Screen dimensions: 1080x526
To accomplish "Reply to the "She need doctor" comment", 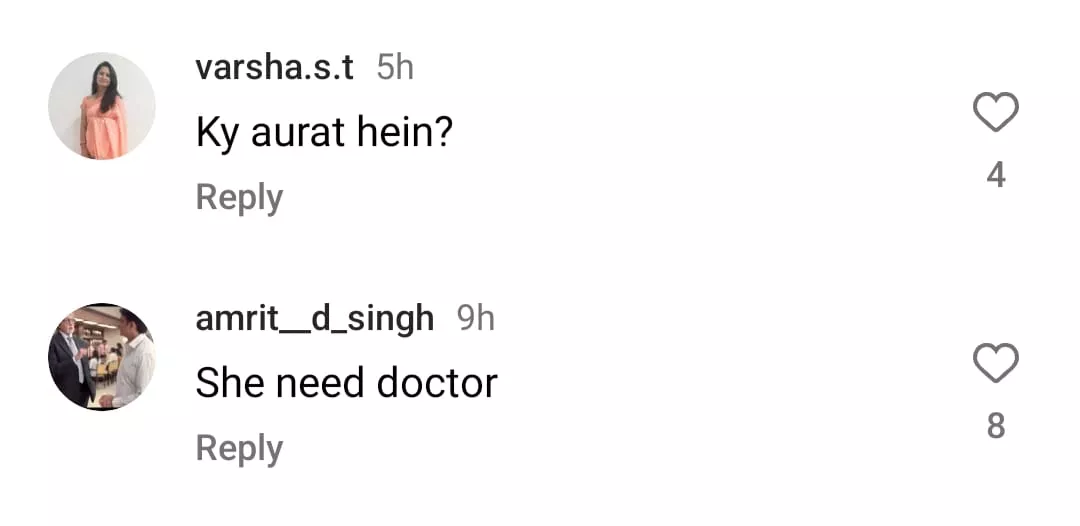I will [239, 448].
